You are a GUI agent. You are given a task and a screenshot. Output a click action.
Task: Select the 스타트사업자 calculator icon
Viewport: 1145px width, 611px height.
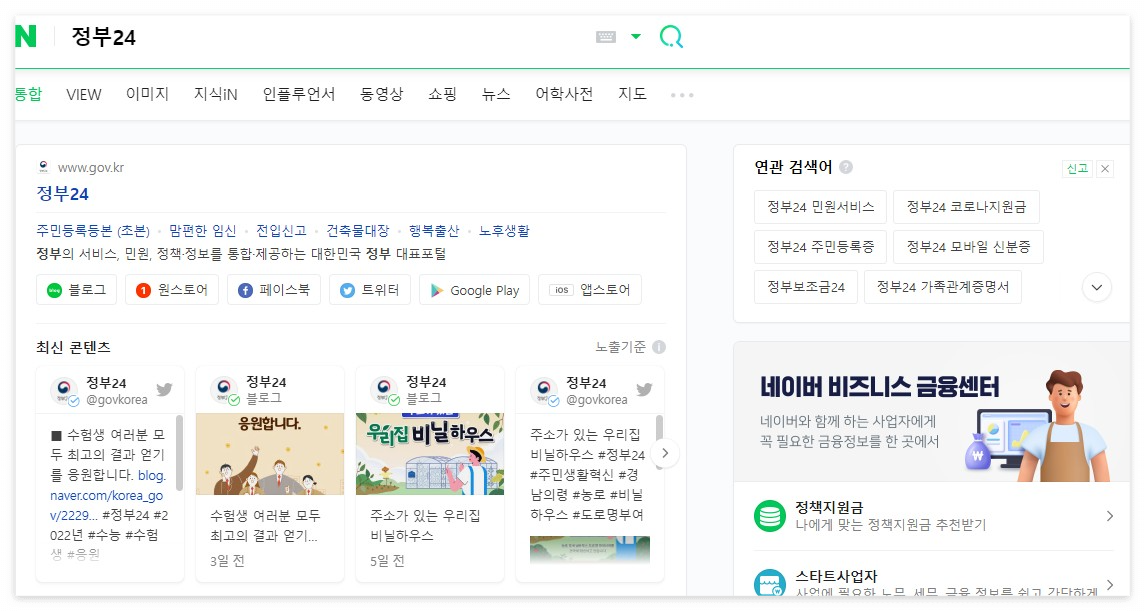pos(768,581)
